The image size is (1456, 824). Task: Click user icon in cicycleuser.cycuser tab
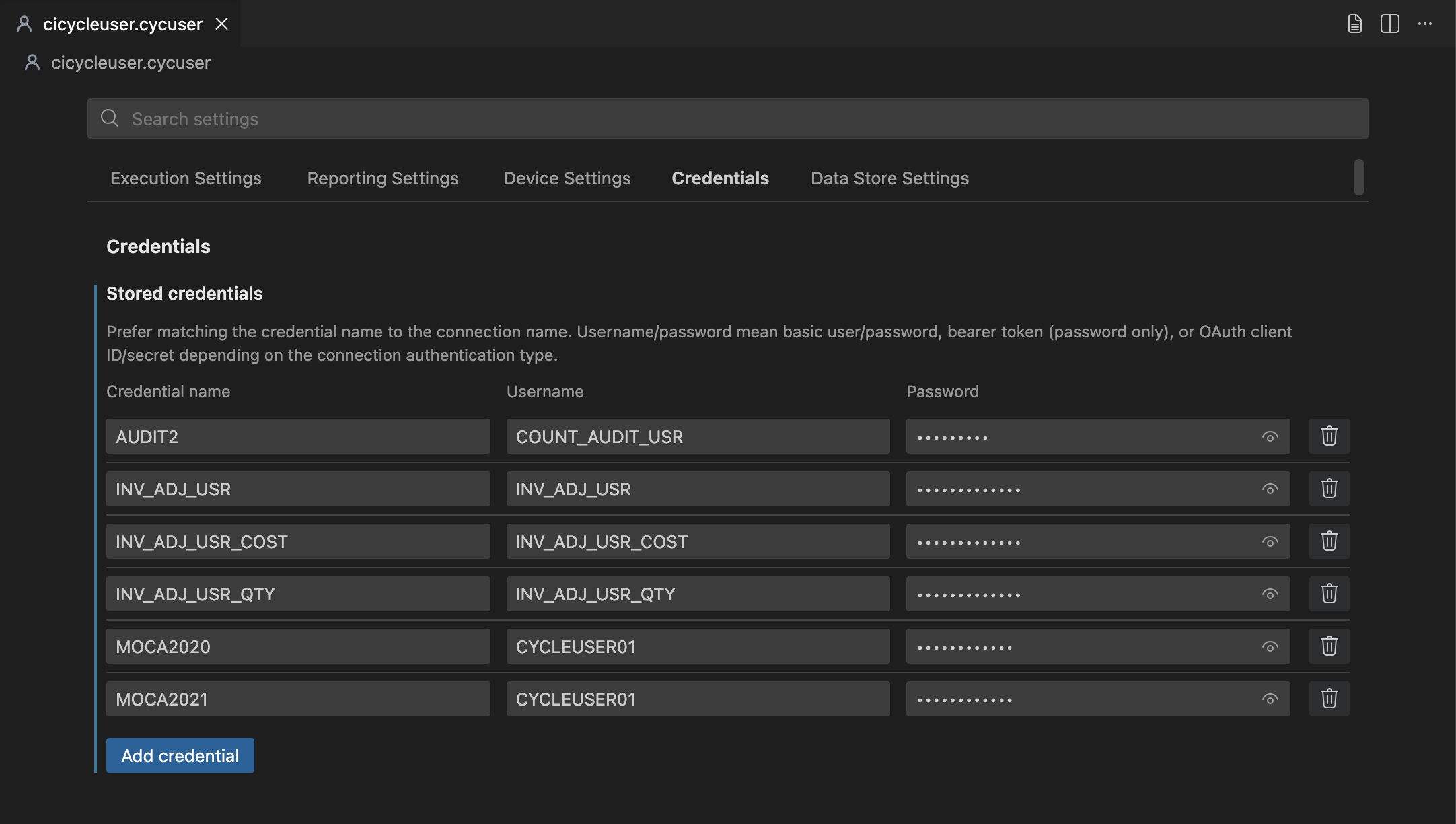[x=24, y=24]
